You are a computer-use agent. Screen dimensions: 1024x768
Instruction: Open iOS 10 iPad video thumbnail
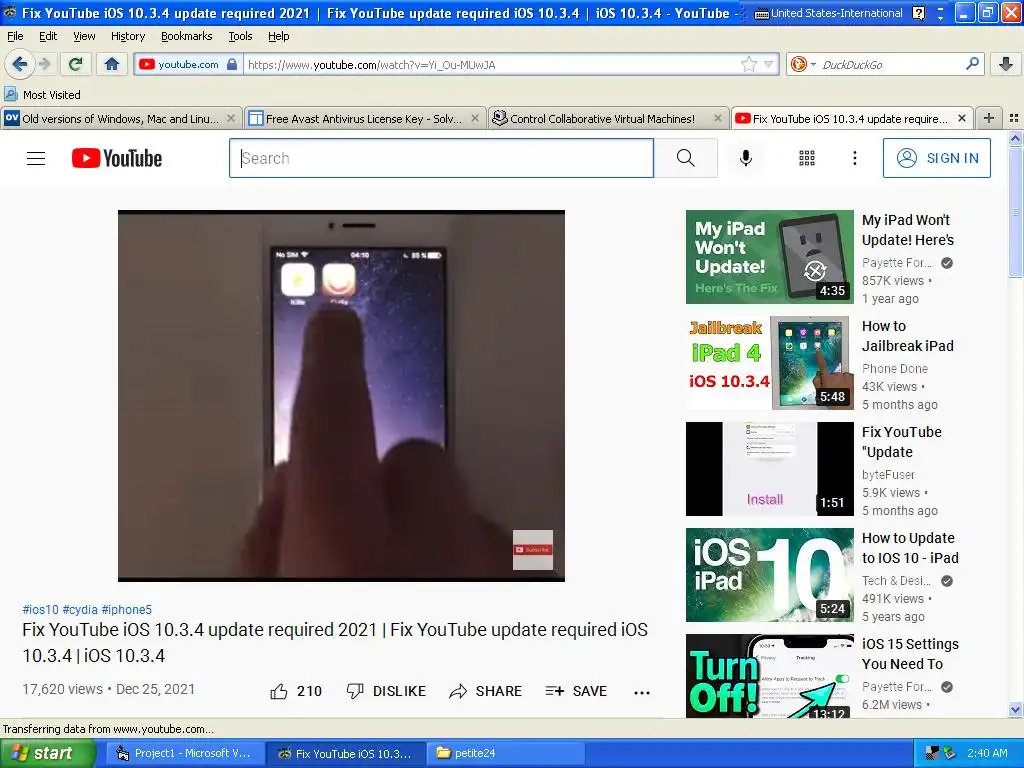pyautogui.click(x=769, y=575)
